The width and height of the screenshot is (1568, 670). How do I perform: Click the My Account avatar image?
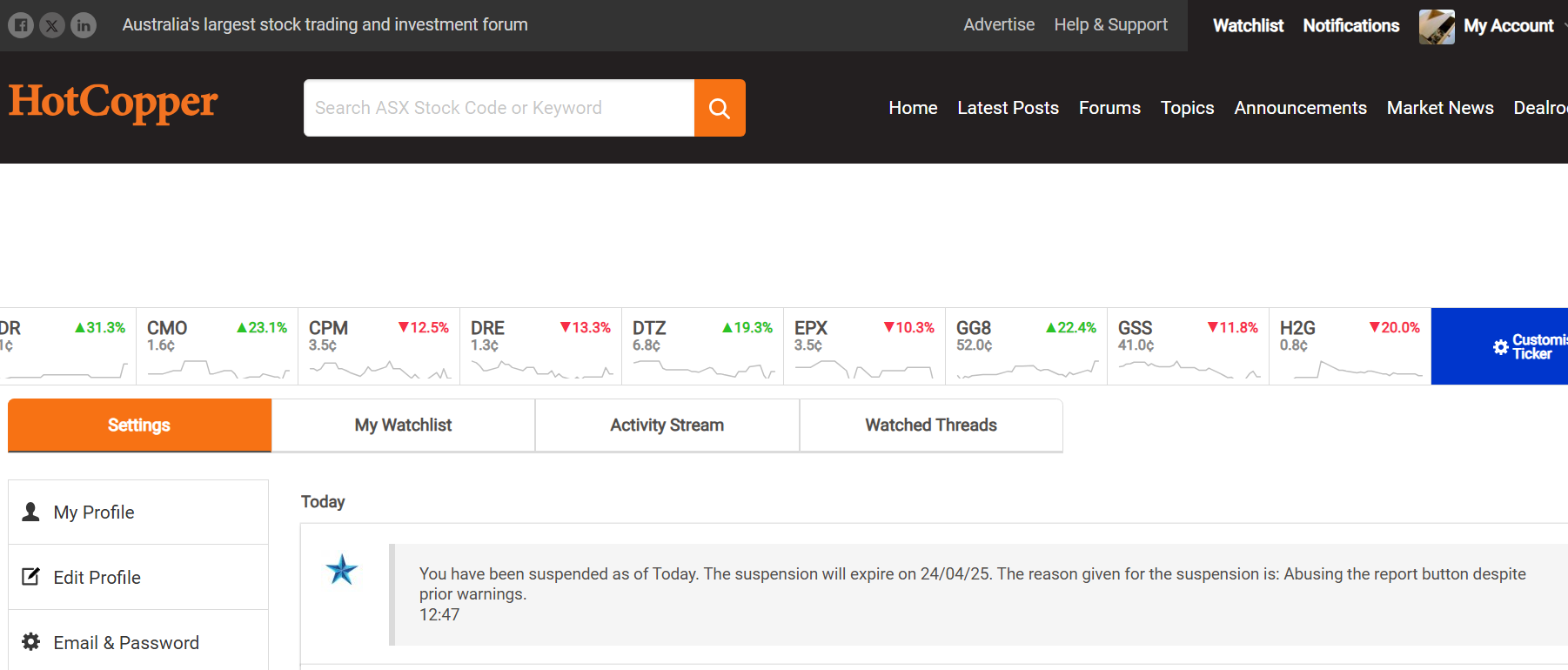coord(1437,26)
